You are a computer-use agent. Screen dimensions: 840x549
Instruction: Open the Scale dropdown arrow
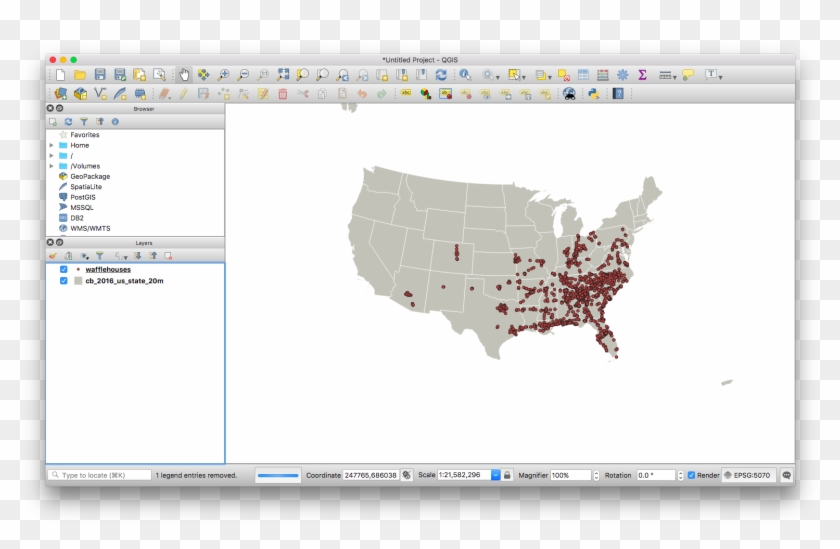pyautogui.click(x=496, y=475)
